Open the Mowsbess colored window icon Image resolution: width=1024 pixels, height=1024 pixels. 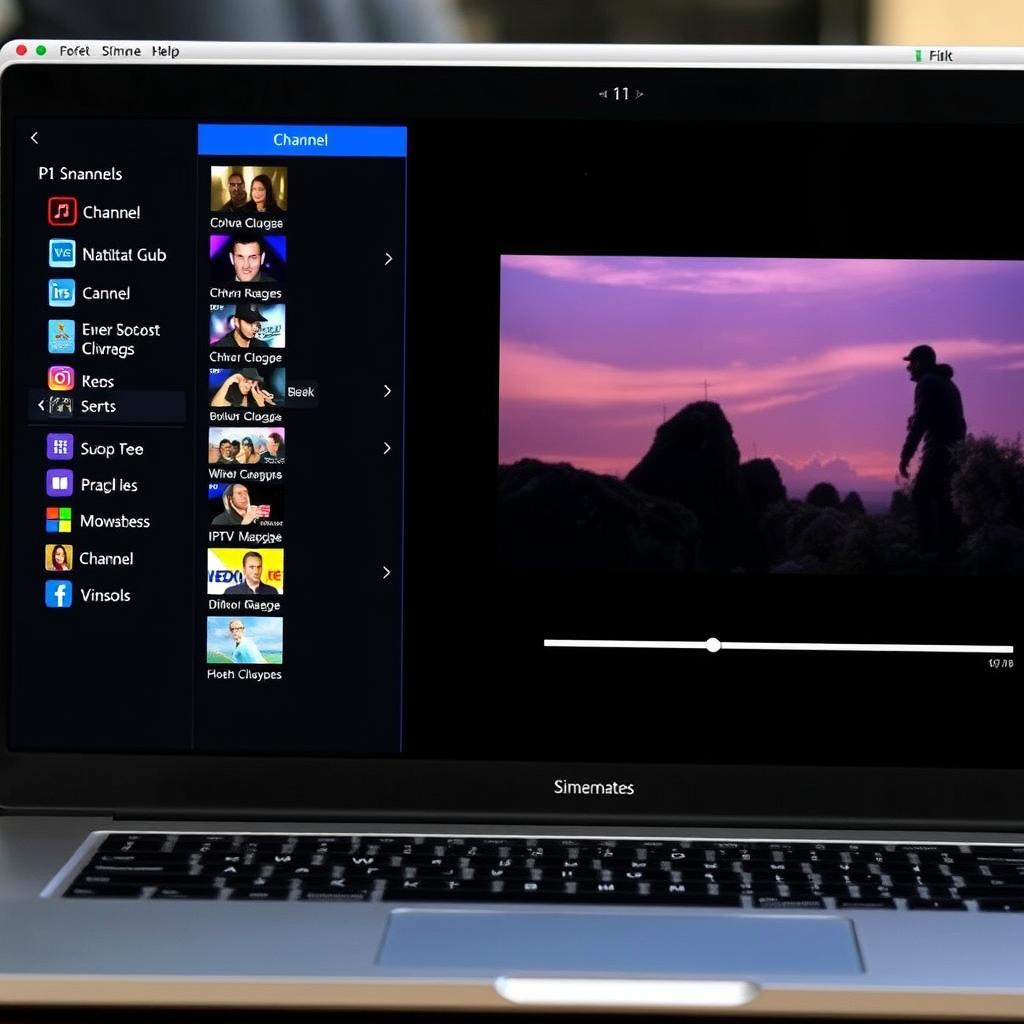pyautogui.click(x=61, y=521)
